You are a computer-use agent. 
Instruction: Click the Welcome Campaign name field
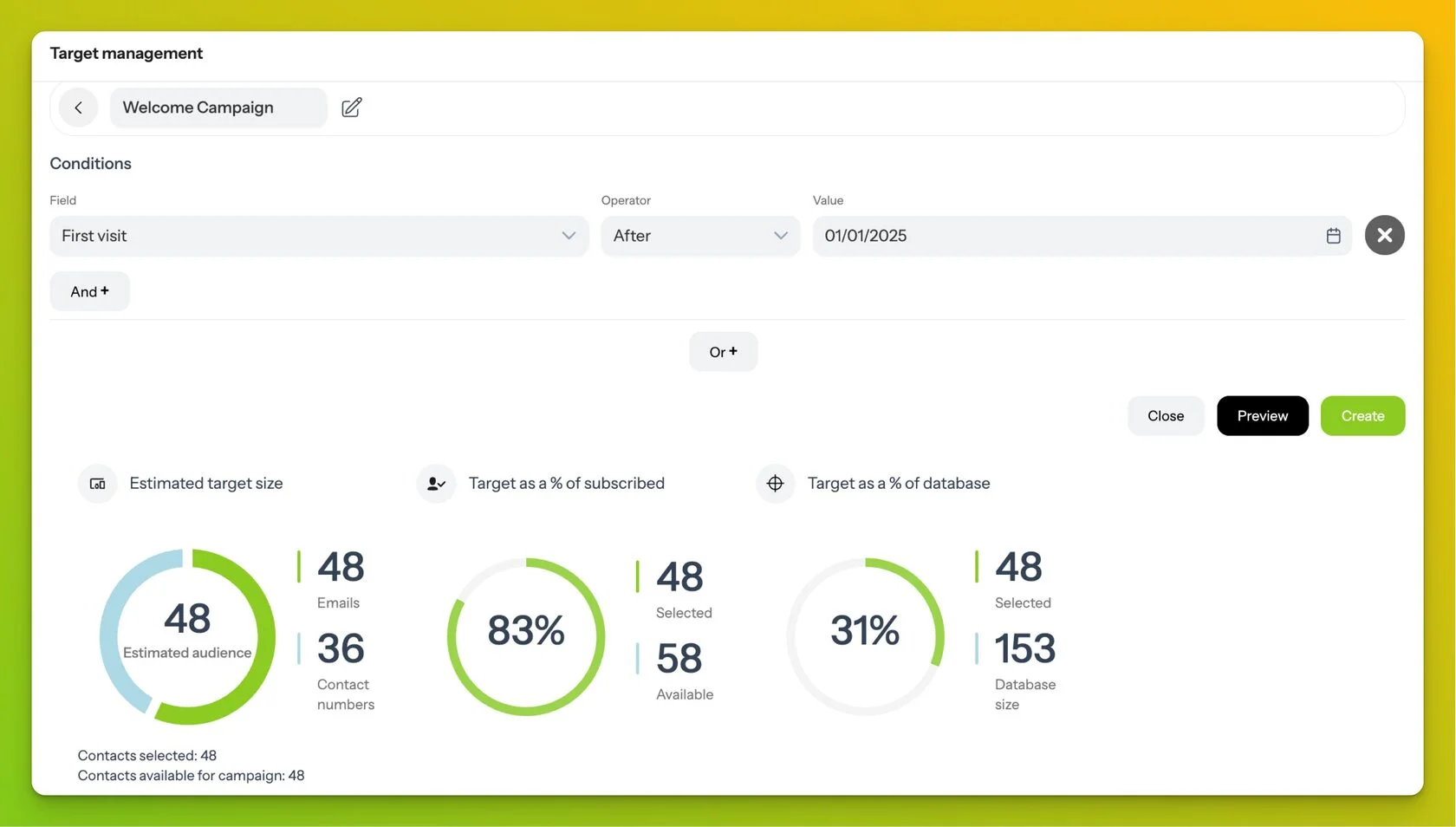pos(218,107)
